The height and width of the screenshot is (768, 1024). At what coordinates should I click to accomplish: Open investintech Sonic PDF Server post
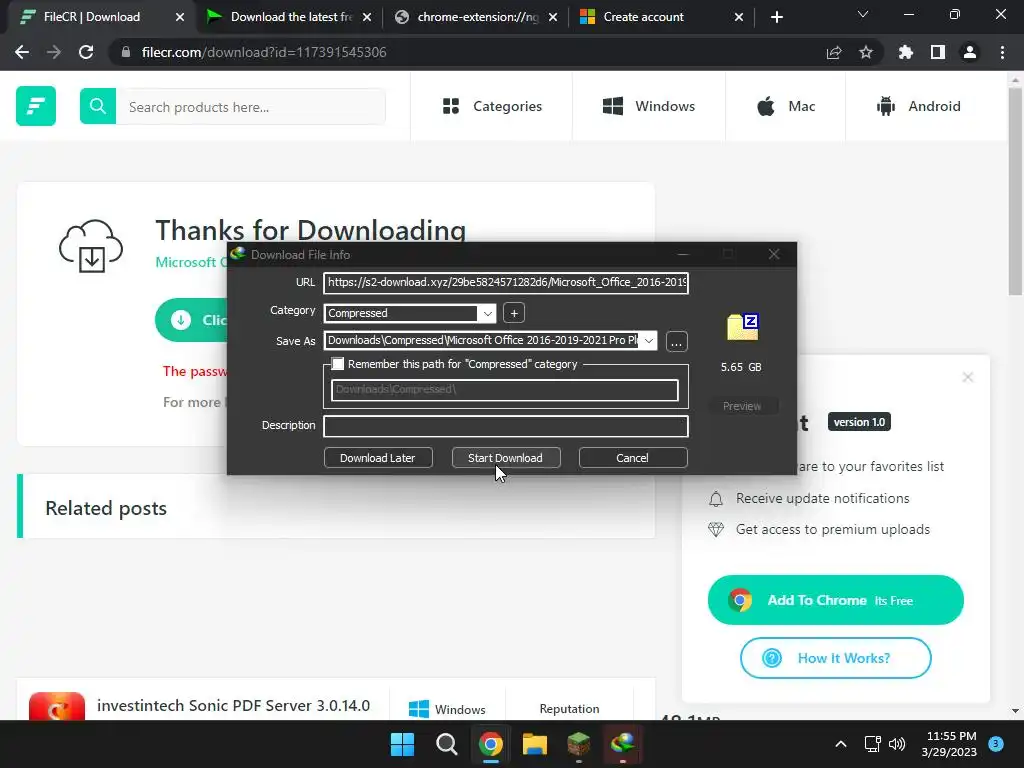(x=233, y=706)
